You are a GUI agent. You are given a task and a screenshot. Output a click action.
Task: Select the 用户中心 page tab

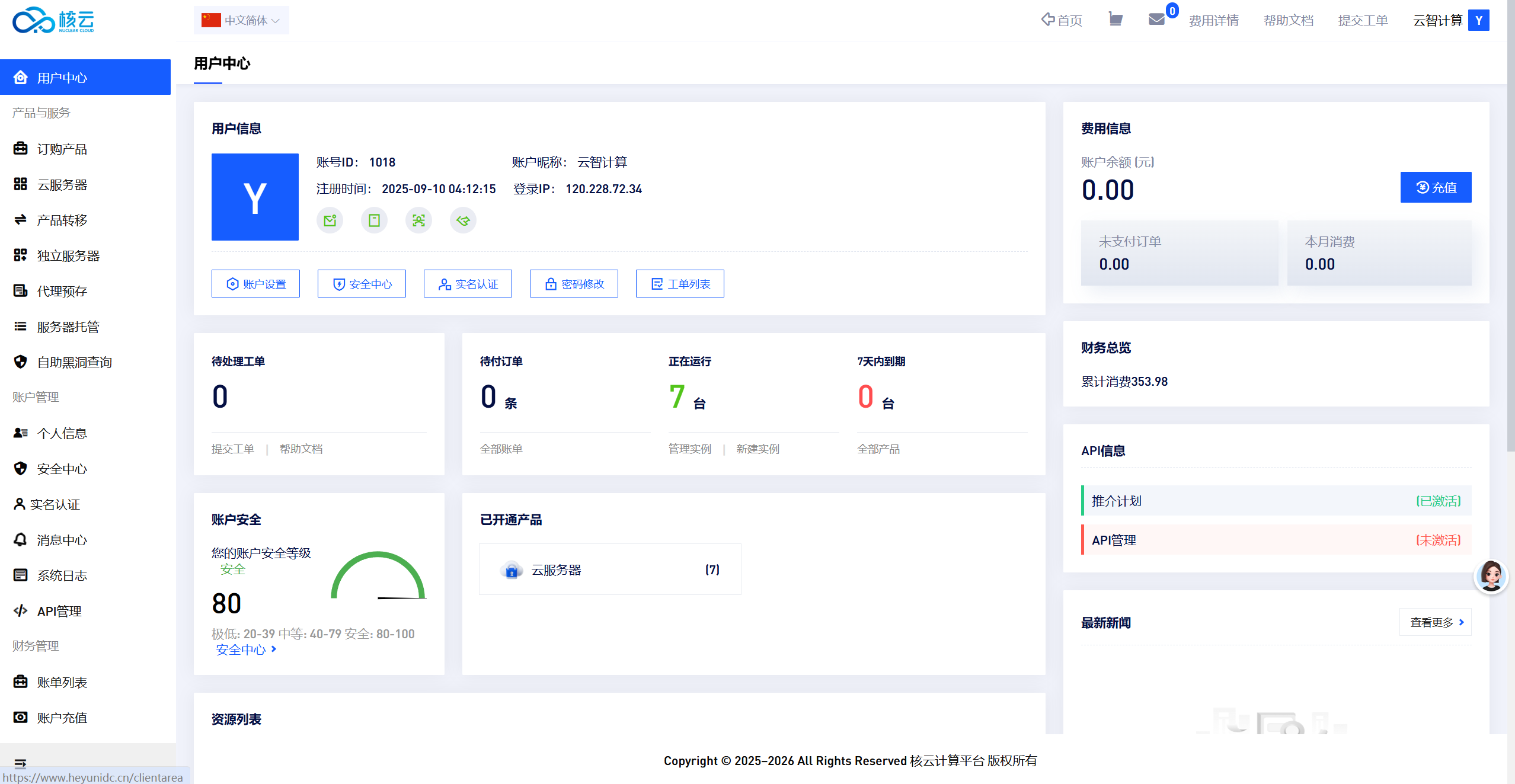pos(222,63)
